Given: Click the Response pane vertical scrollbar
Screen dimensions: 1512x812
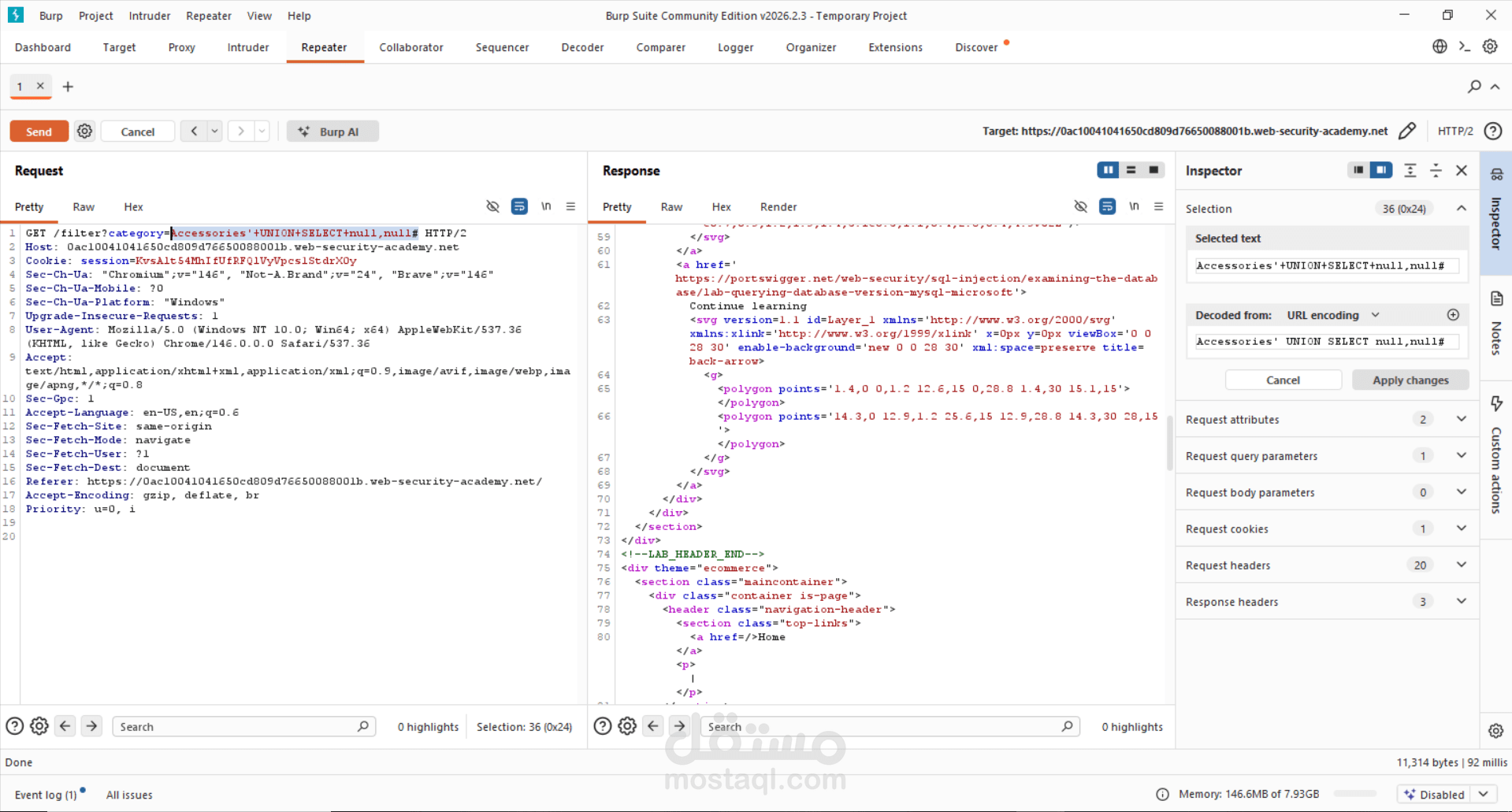Looking at the screenshot, I should pyautogui.click(x=1169, y=443).
